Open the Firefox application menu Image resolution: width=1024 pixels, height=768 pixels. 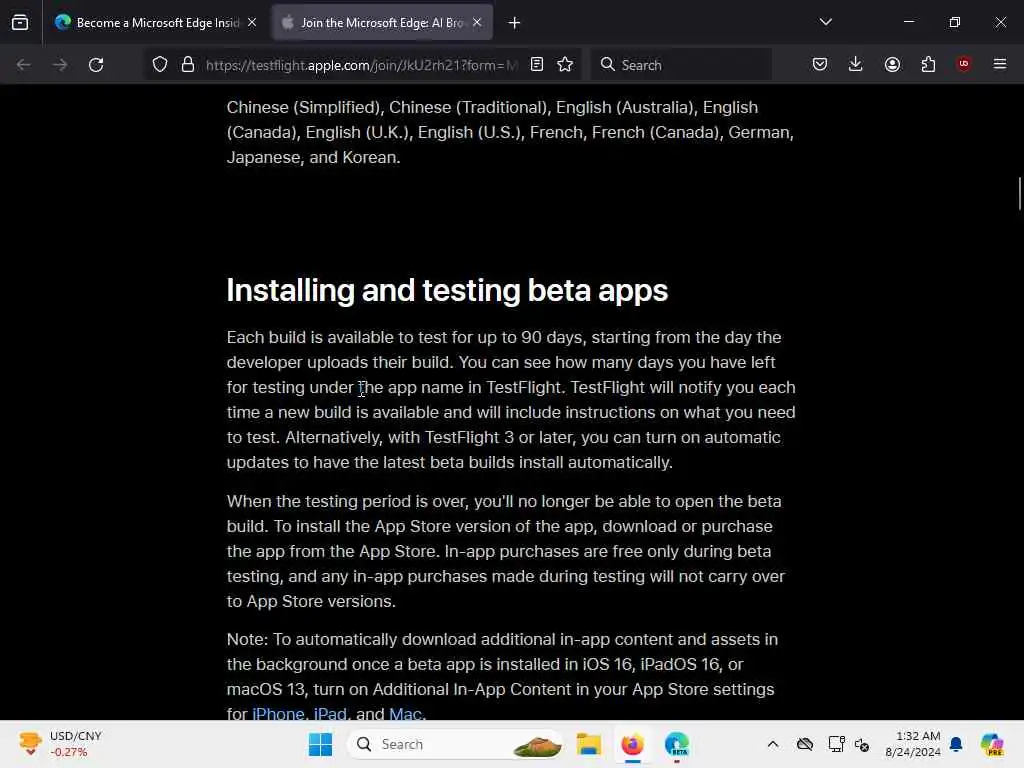tap(1000, 64)
